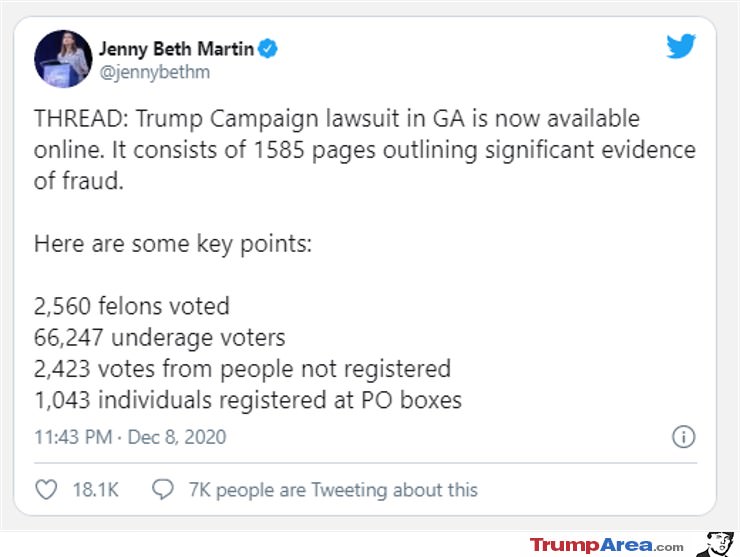This screenshot has width=740, height=557.
Task: Open the 11:43 PM Dec 8, 2020 timestamp
Action: tap(130, 437)
